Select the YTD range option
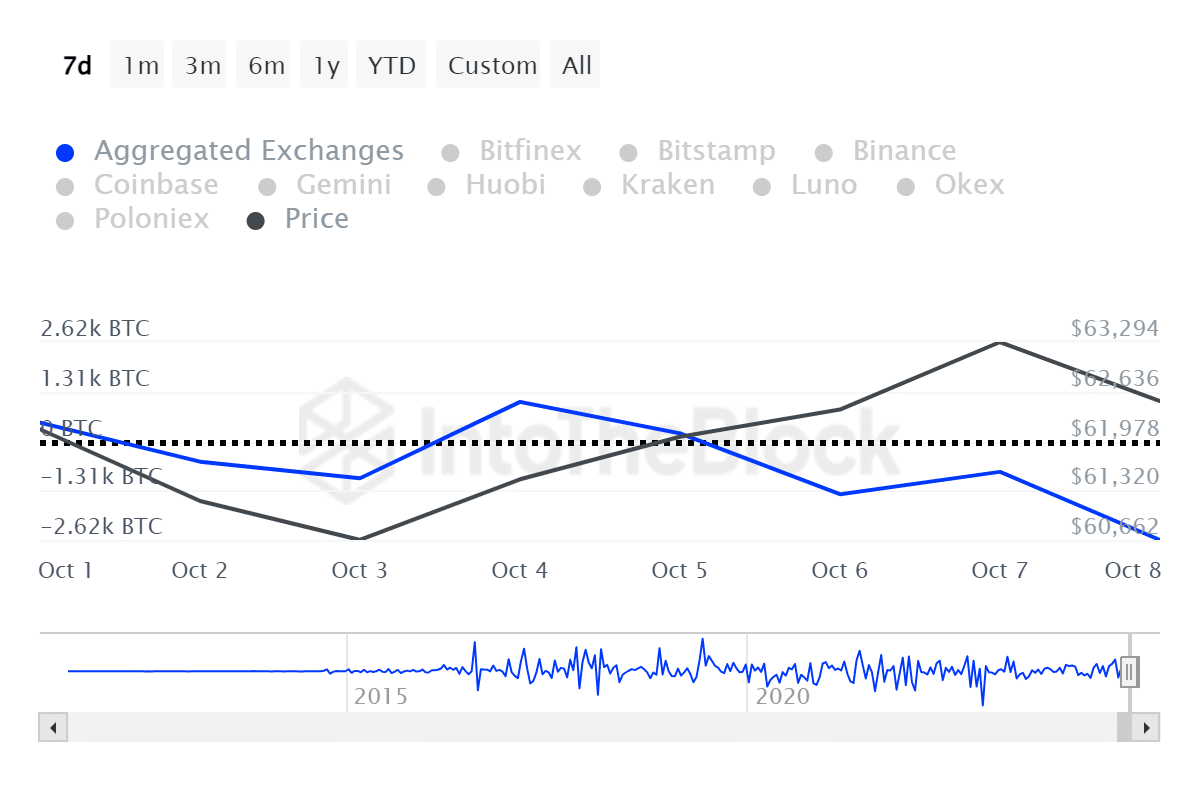The image size is (1200, 800). tap(391, 65)
